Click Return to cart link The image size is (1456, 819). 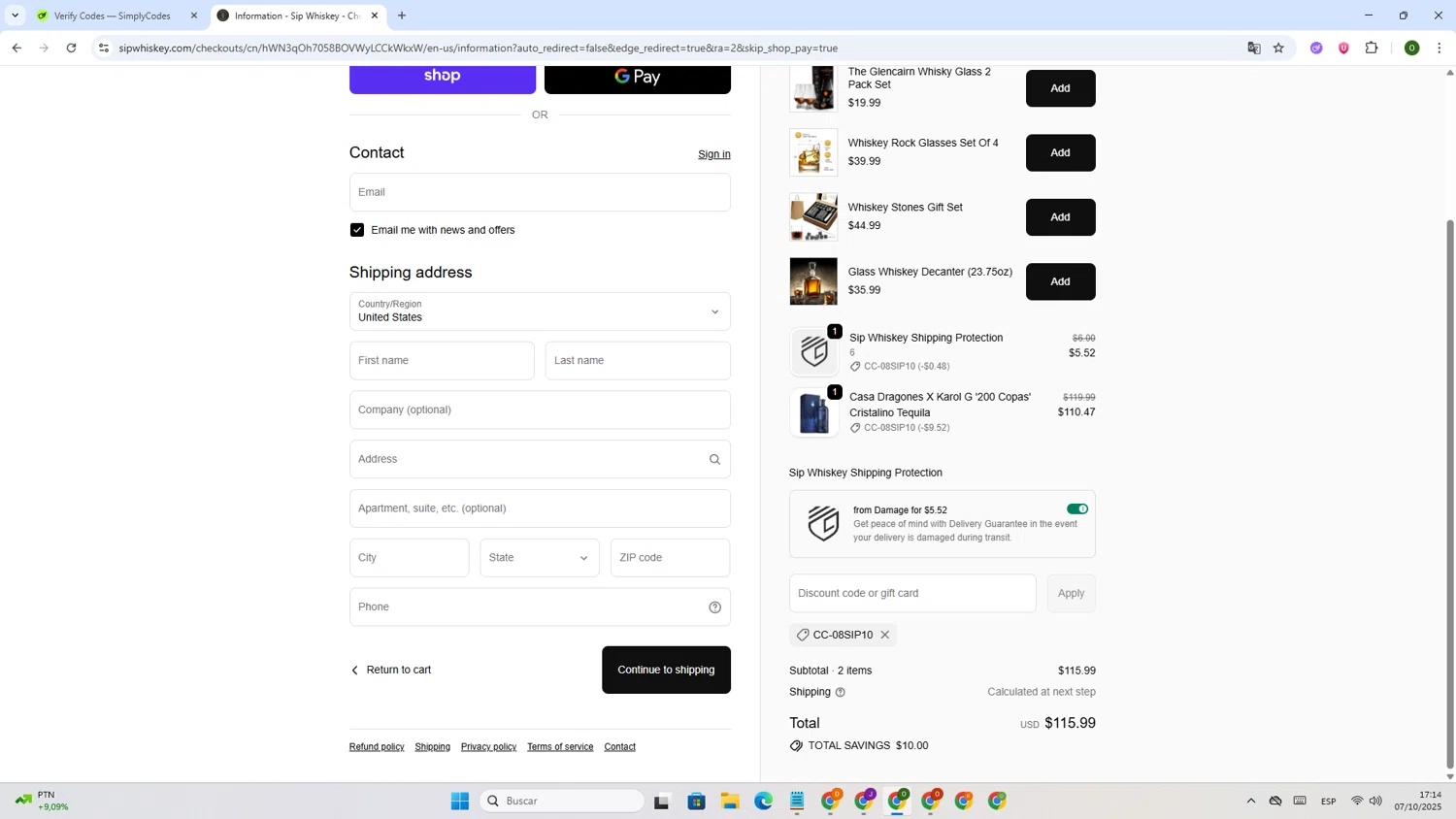click(x=390, y=670)
